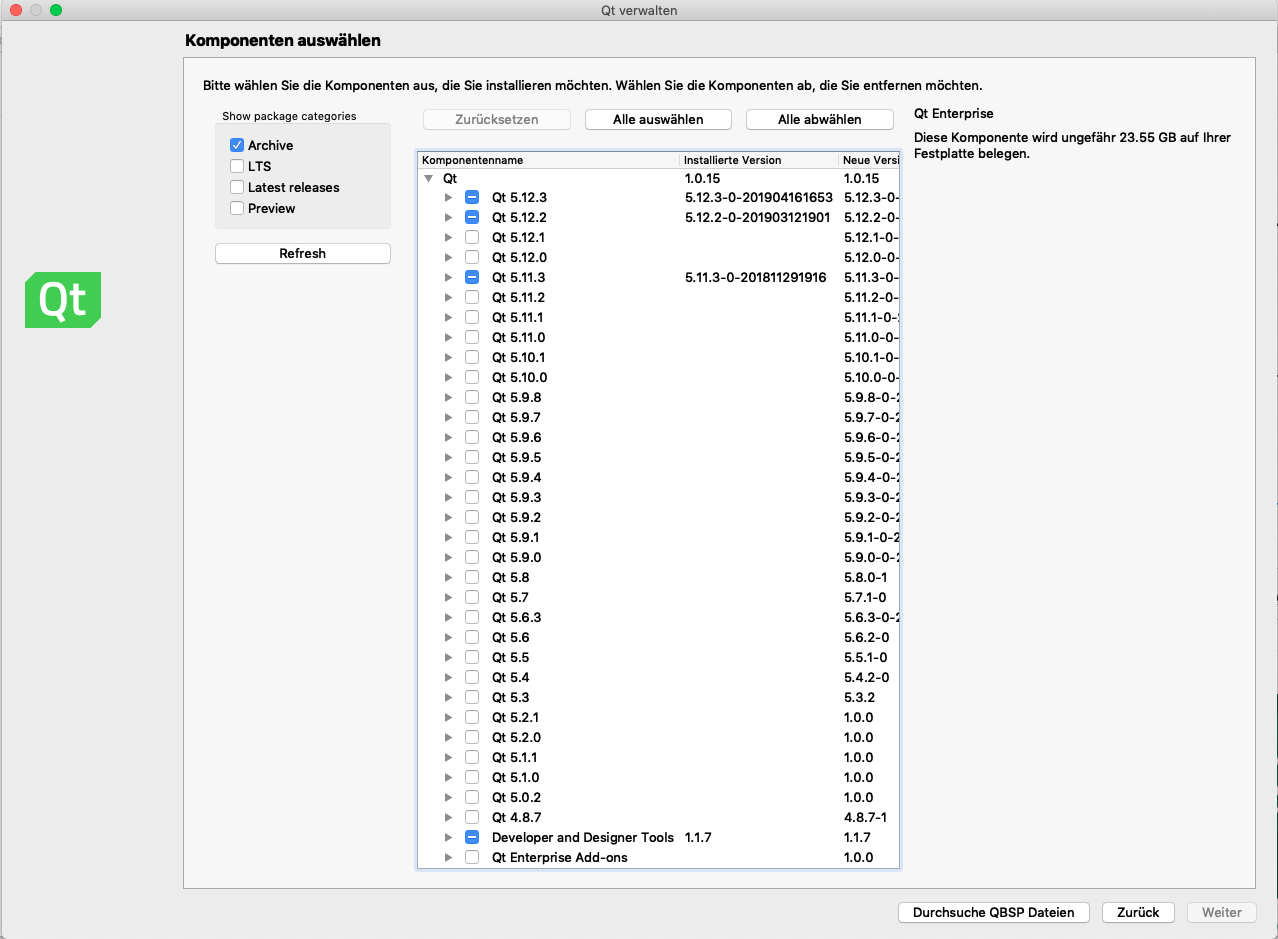Check the Qt 5.12.1 component box
The width and height of the screenshot is (1278, 939).
(472, 237)
